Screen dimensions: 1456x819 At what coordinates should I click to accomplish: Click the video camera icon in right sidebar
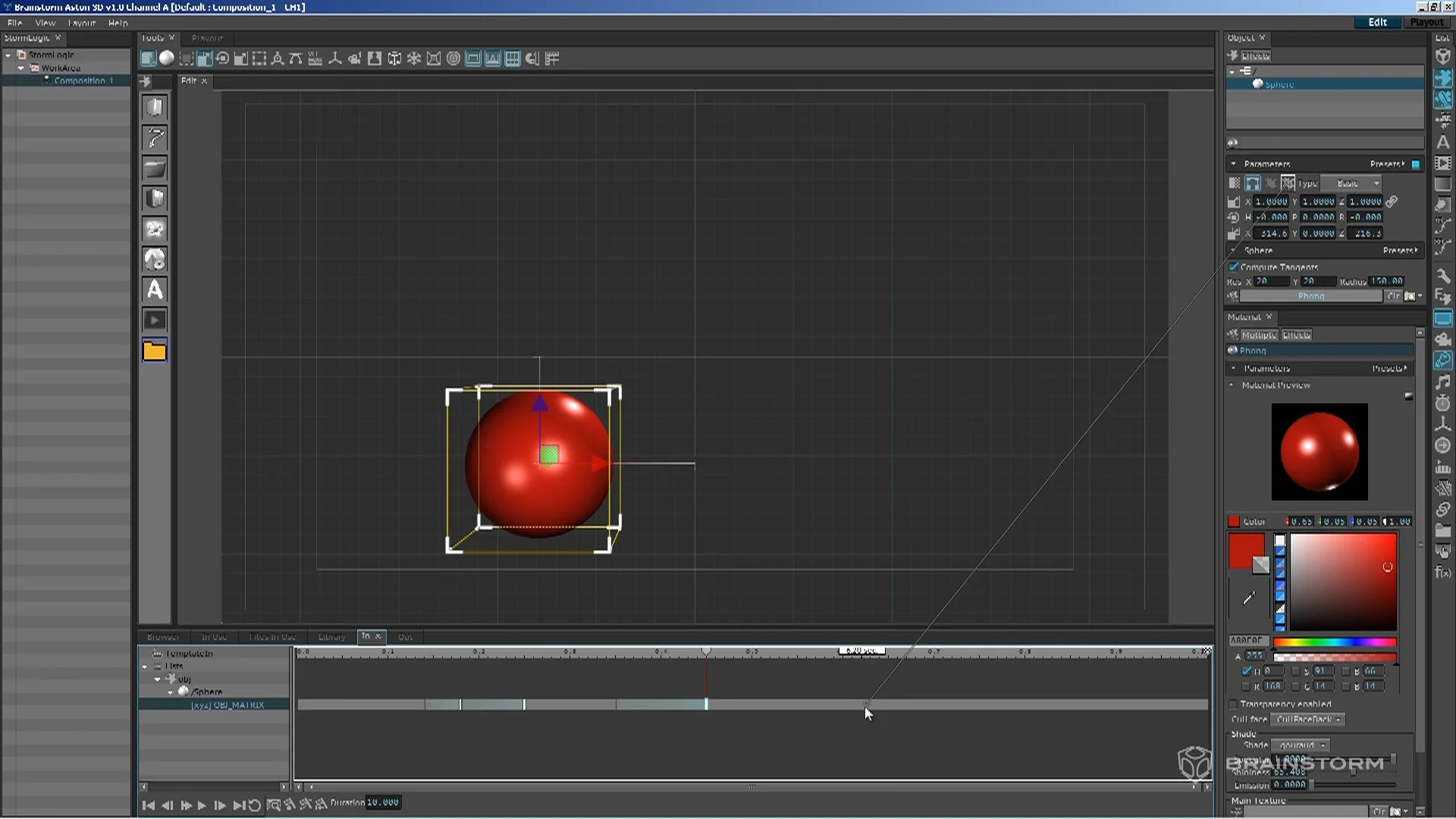1443,339
